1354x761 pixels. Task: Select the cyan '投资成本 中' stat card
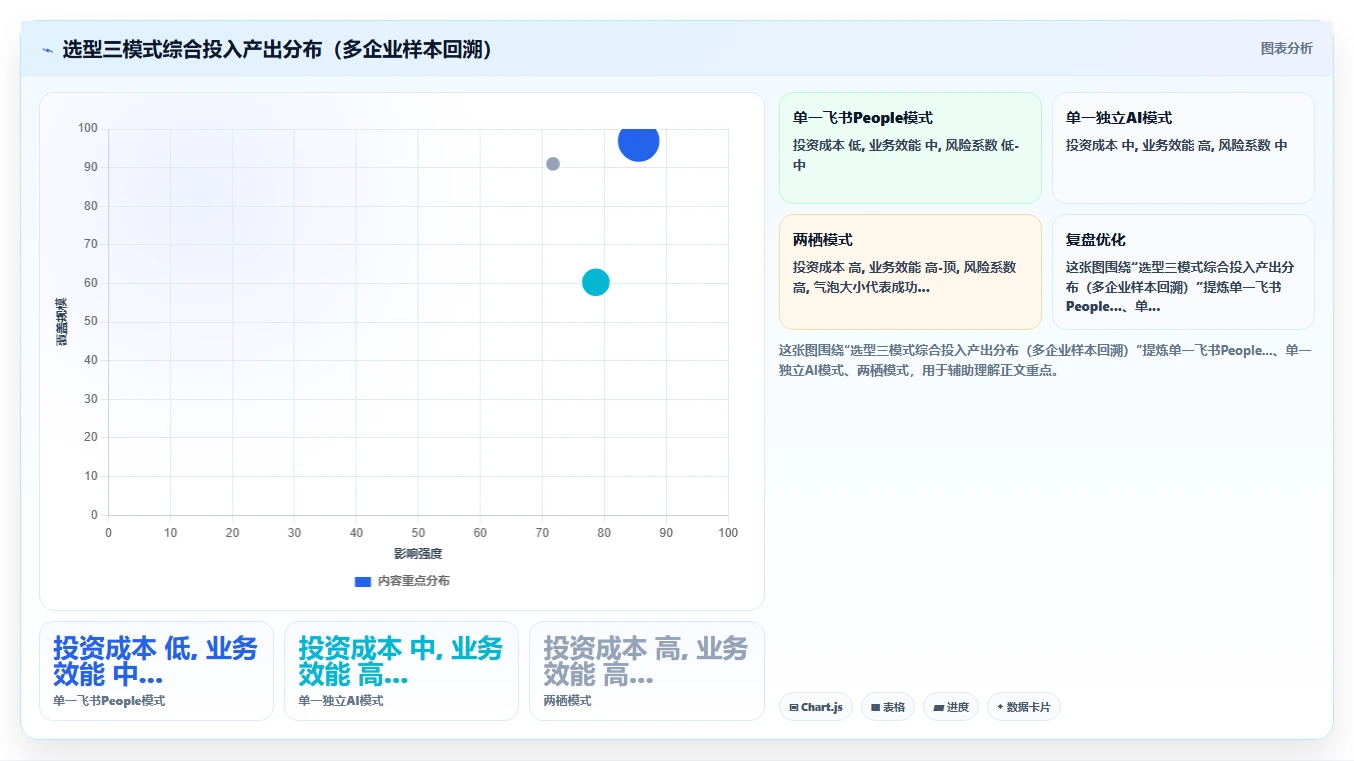tap(401, 671)
